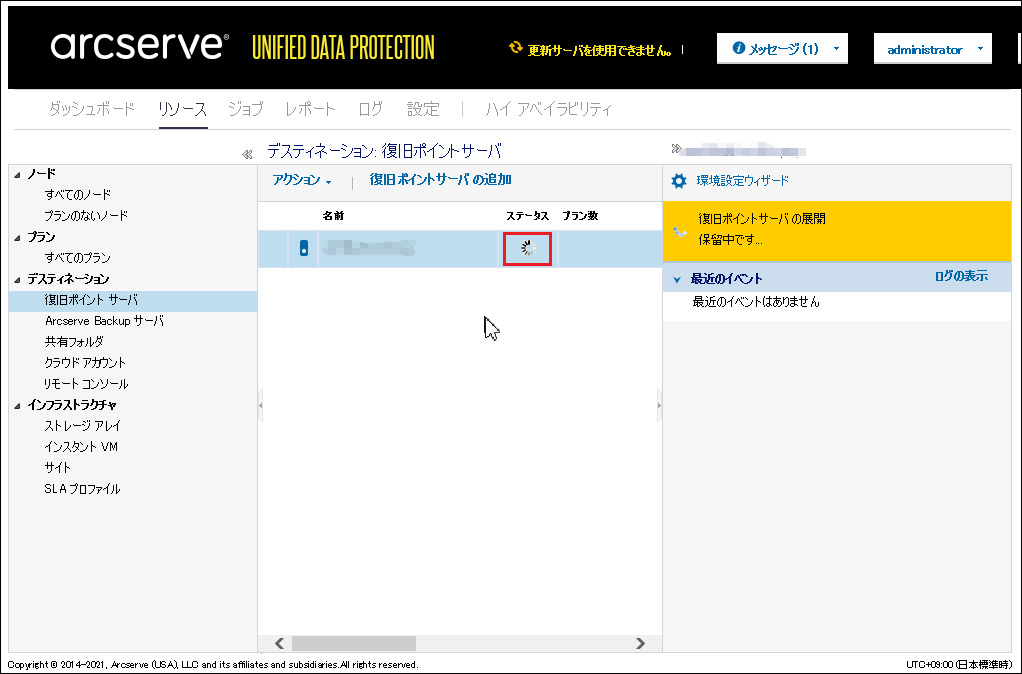Select インスタント VM in tree

pos(81,447)
